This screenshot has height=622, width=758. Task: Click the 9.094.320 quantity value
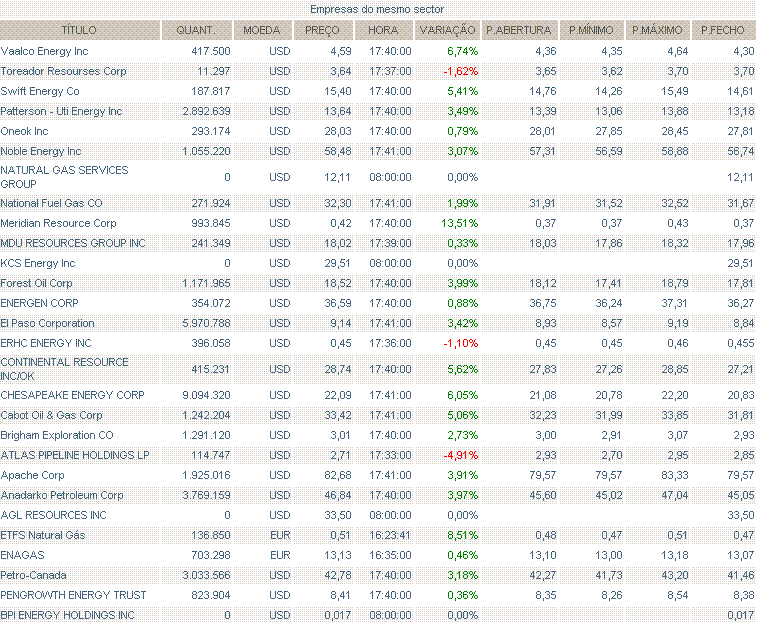point(206,395)
